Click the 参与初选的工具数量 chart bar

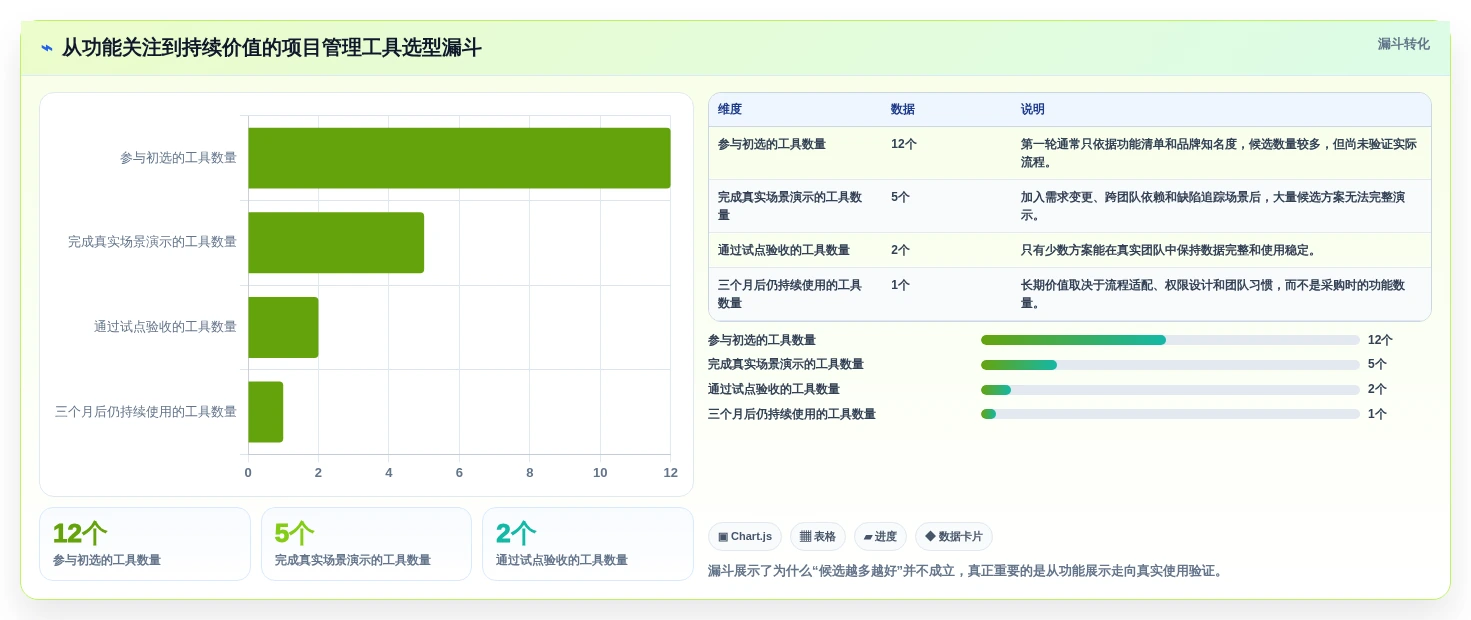(459, 158)
